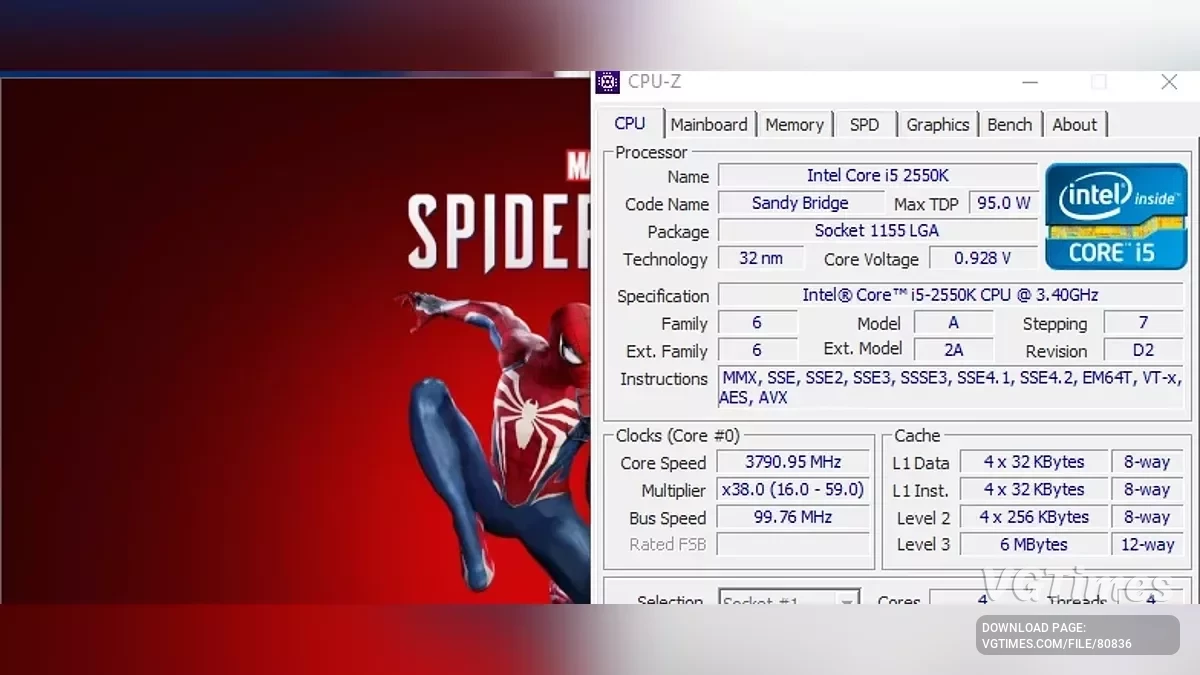This screenshot has width=1200, height=675.
Task: Switch to the Mainboard tab
Action: (710, 124)
